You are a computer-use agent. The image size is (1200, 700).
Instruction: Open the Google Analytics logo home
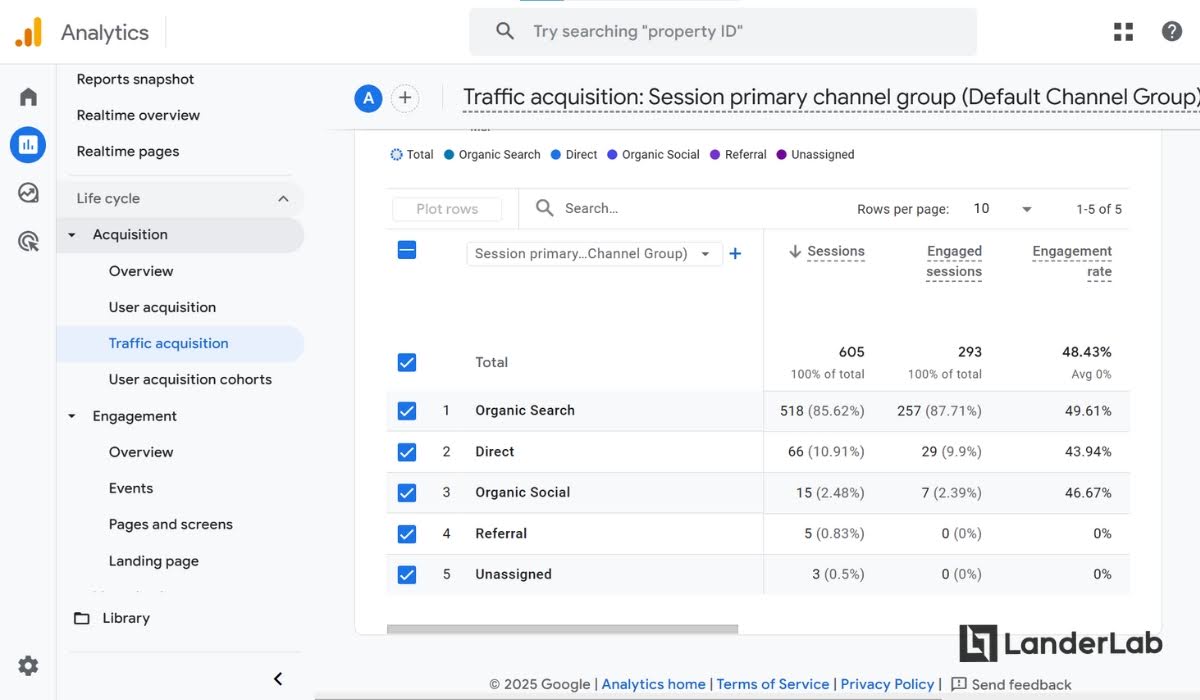coord(29,32)
